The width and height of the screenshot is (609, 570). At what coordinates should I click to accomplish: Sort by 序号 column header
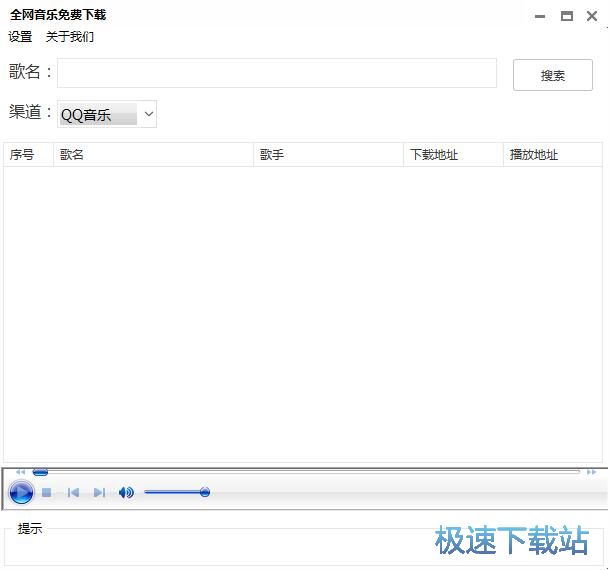[28, 155]
